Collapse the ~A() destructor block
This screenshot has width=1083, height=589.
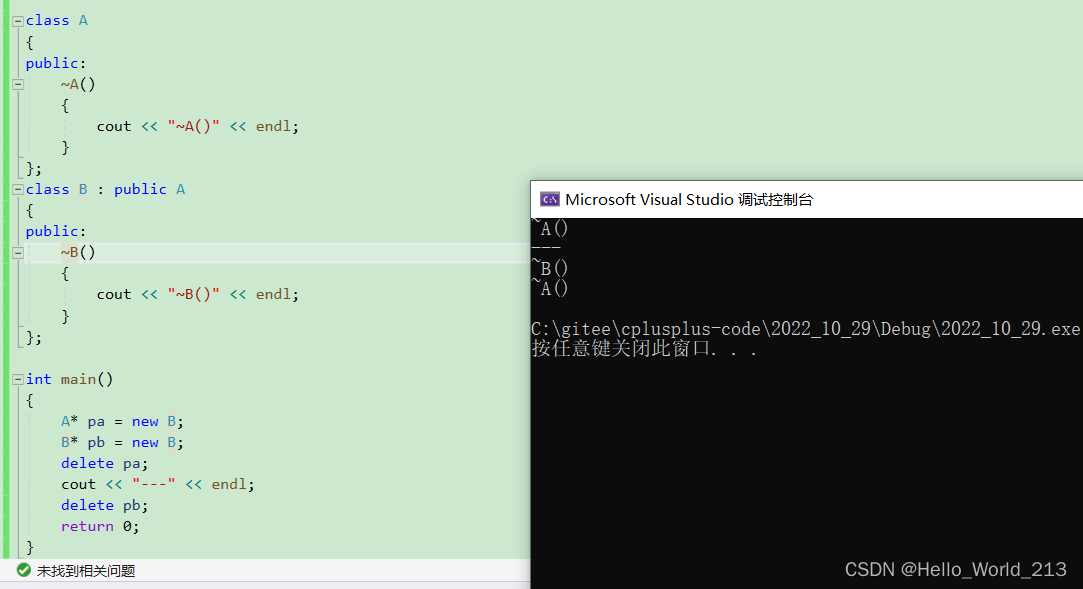(18, 84)
